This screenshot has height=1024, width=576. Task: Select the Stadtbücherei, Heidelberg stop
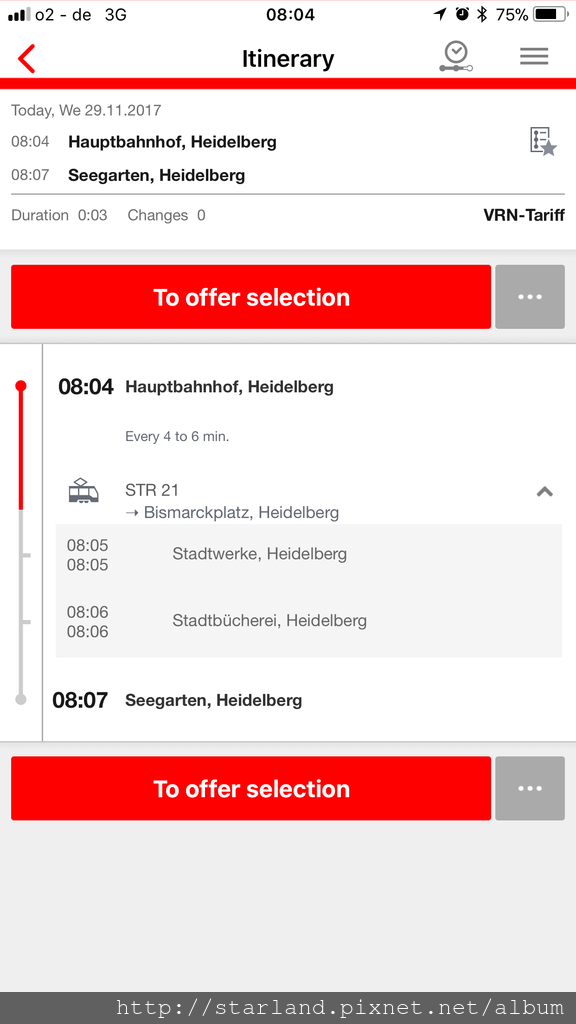coord(308,622)
